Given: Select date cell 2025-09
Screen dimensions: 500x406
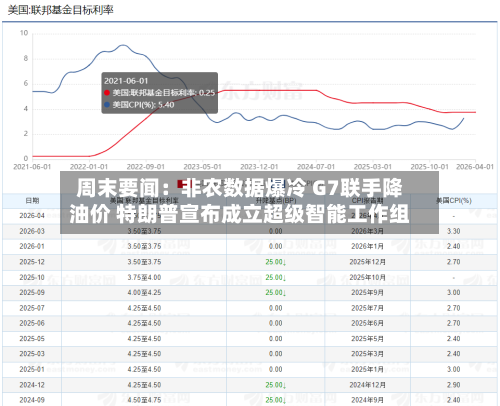Looking at the screenshot, I should point(32,293).
